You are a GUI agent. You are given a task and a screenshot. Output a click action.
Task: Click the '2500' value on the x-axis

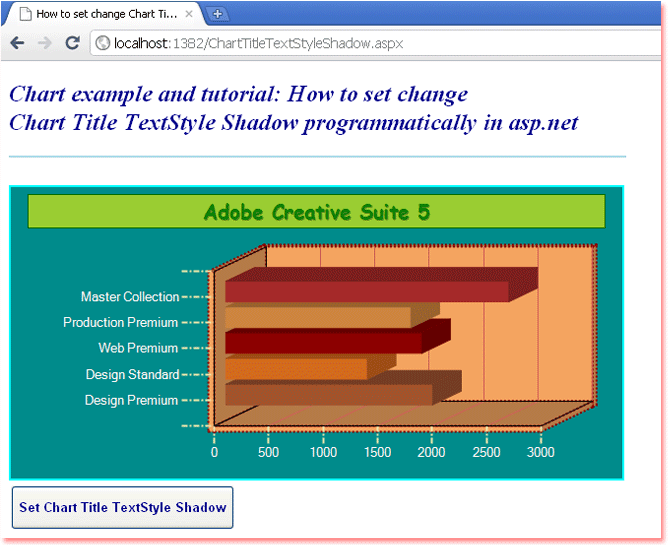486,452
